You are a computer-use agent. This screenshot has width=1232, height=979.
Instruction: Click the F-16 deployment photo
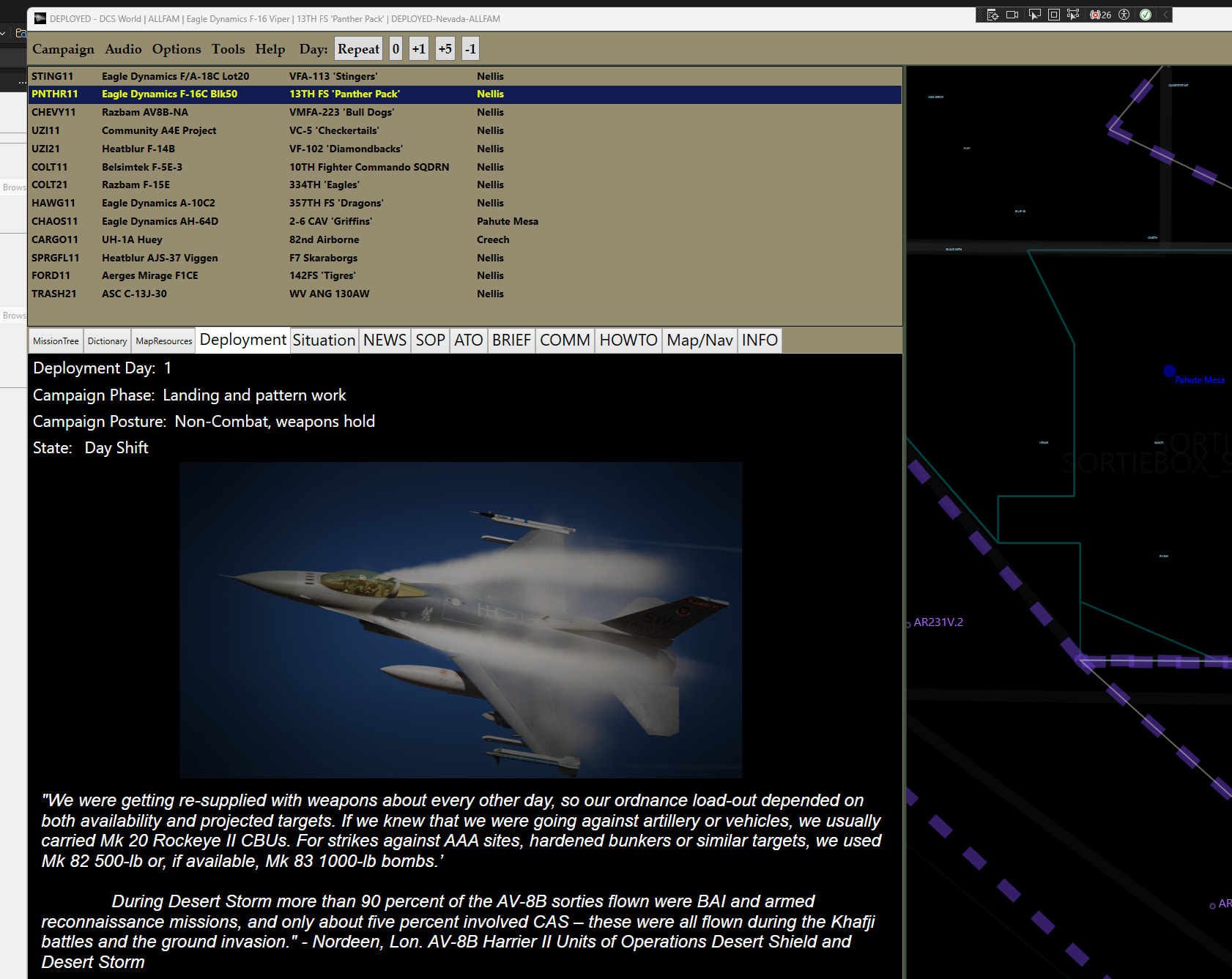point(461,619)
